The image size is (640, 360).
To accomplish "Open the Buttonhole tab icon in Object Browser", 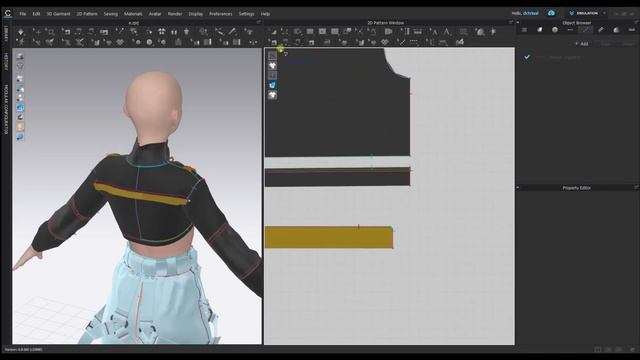I will (570, 30).
